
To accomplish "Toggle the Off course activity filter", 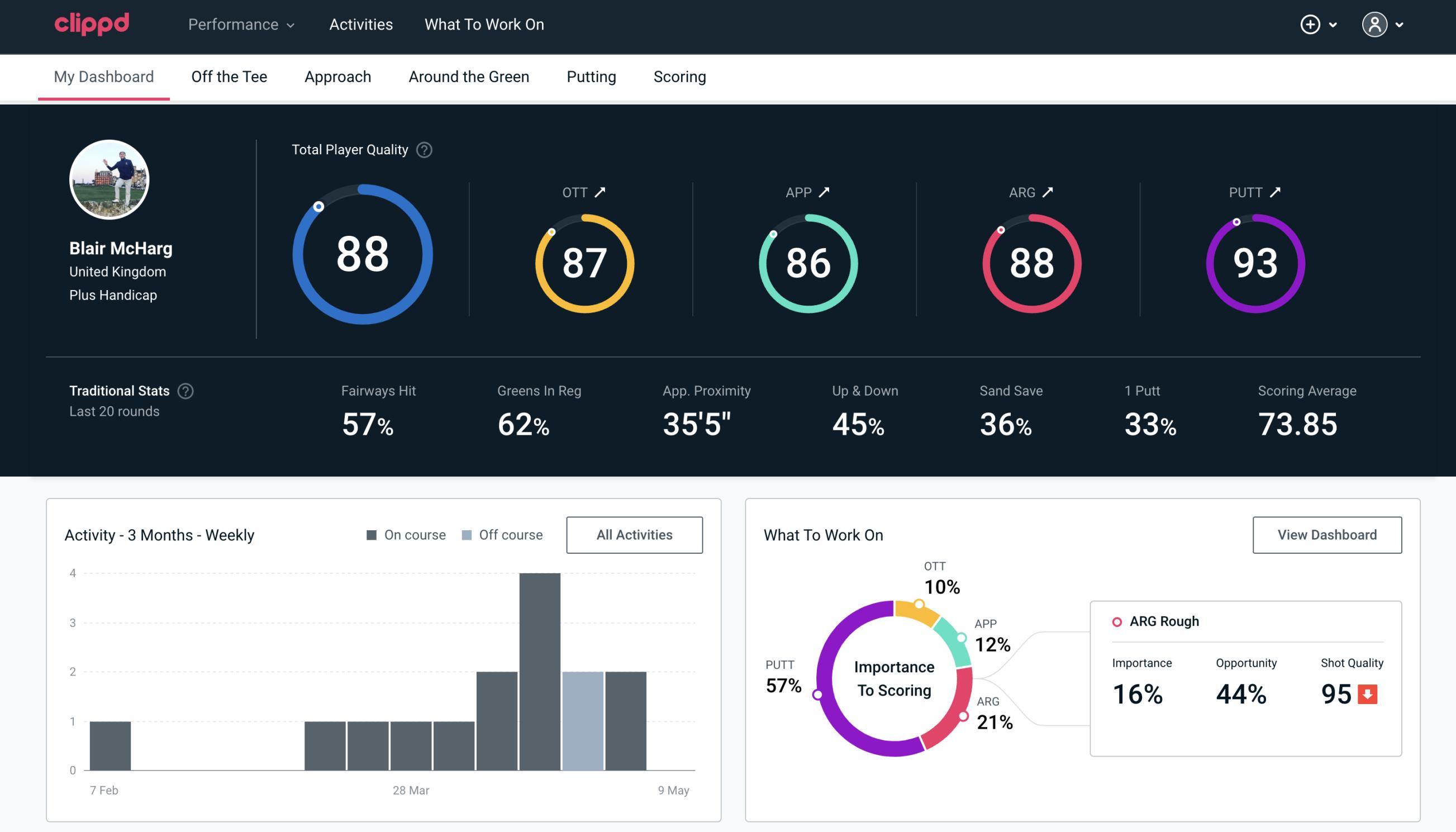I will click(500, 534).
